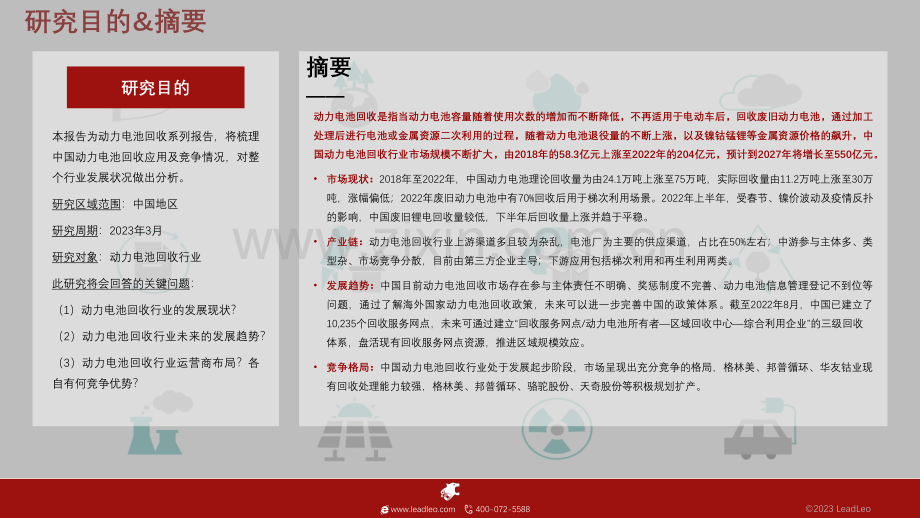The image size is (920, 518).
Task: Click the electric car charging icon
Action: point(759,429)
